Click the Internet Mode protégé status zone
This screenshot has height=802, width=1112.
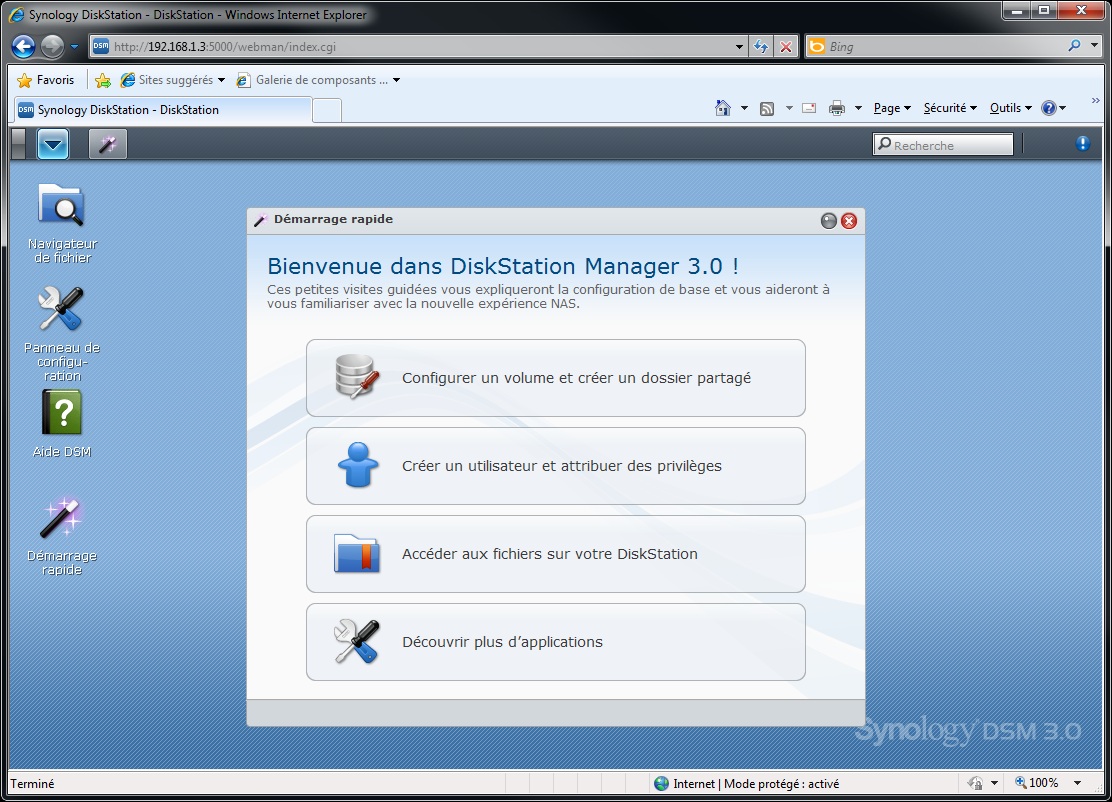click(x=746, y=784)
